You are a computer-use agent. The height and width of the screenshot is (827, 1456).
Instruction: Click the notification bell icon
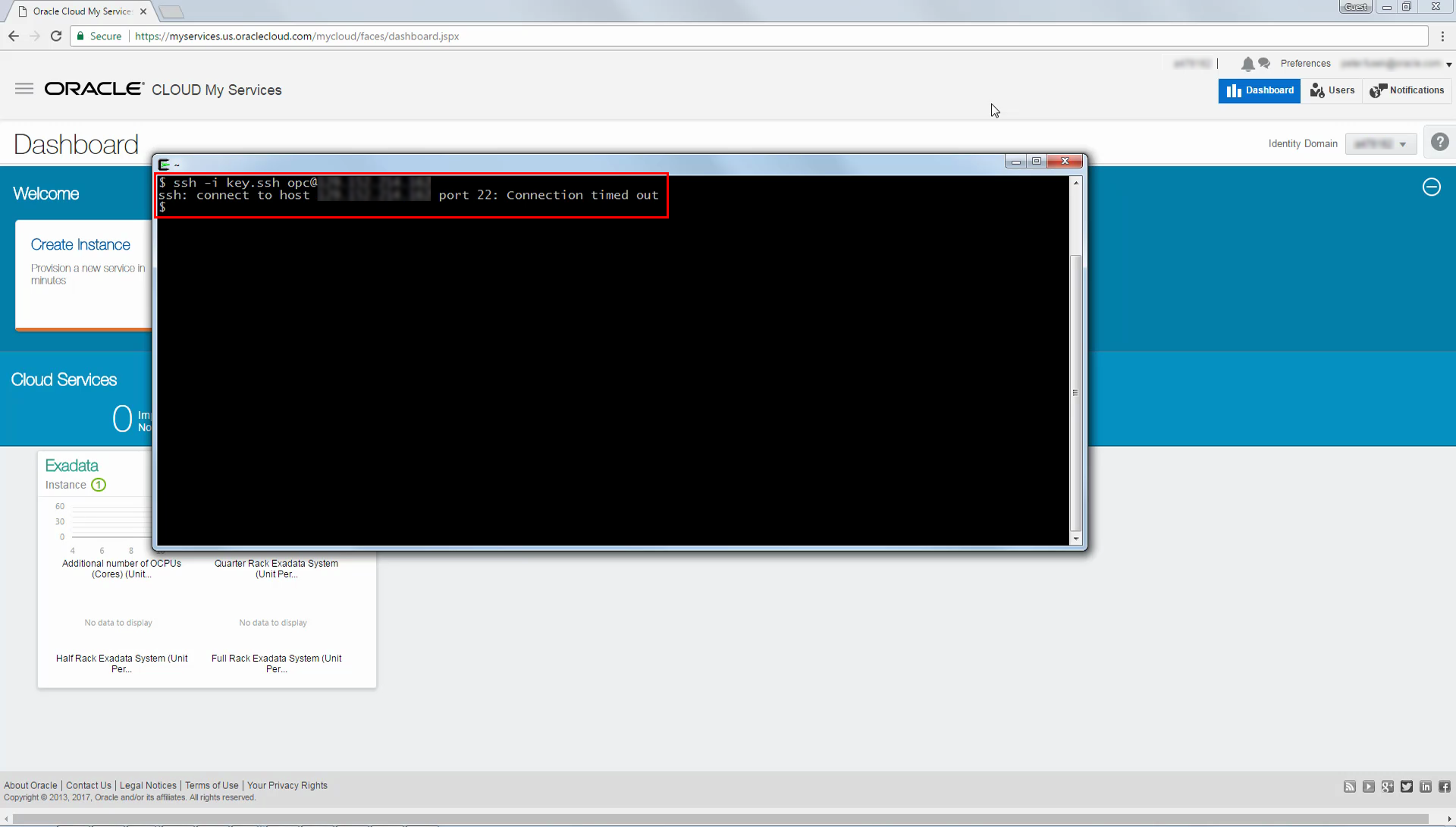1247,64
